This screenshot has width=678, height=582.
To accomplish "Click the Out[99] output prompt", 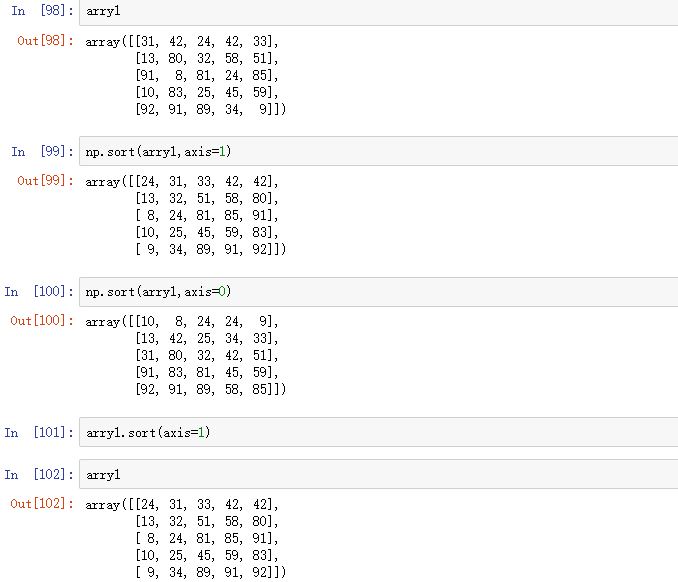I will [45, 181].
